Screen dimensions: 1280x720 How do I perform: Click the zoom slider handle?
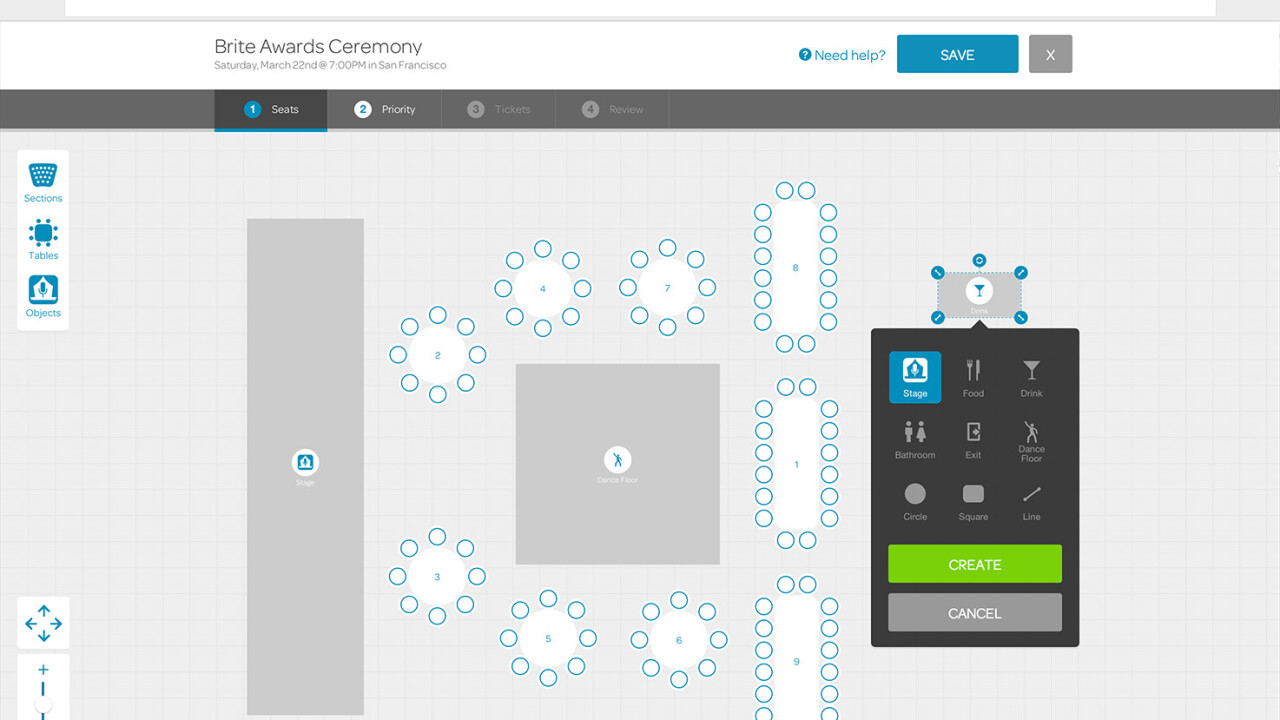point(43,705)
